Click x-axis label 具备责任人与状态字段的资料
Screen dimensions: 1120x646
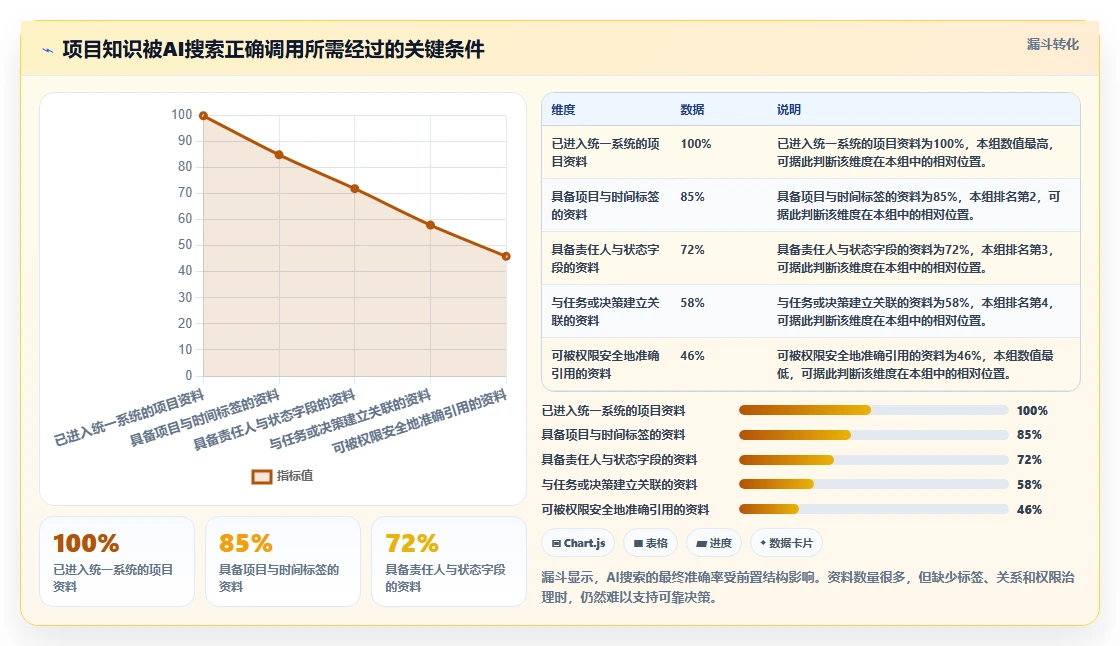tap(274, 419)
